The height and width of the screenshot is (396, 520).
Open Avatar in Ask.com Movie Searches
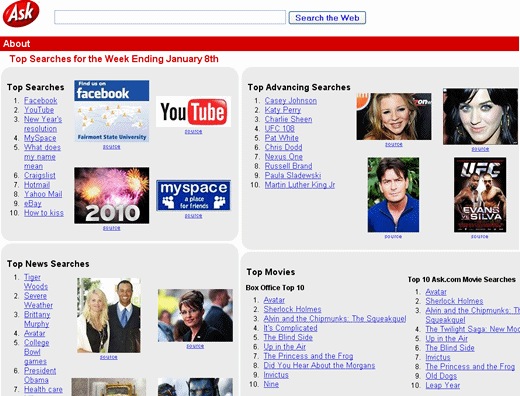tap(436, 291)
